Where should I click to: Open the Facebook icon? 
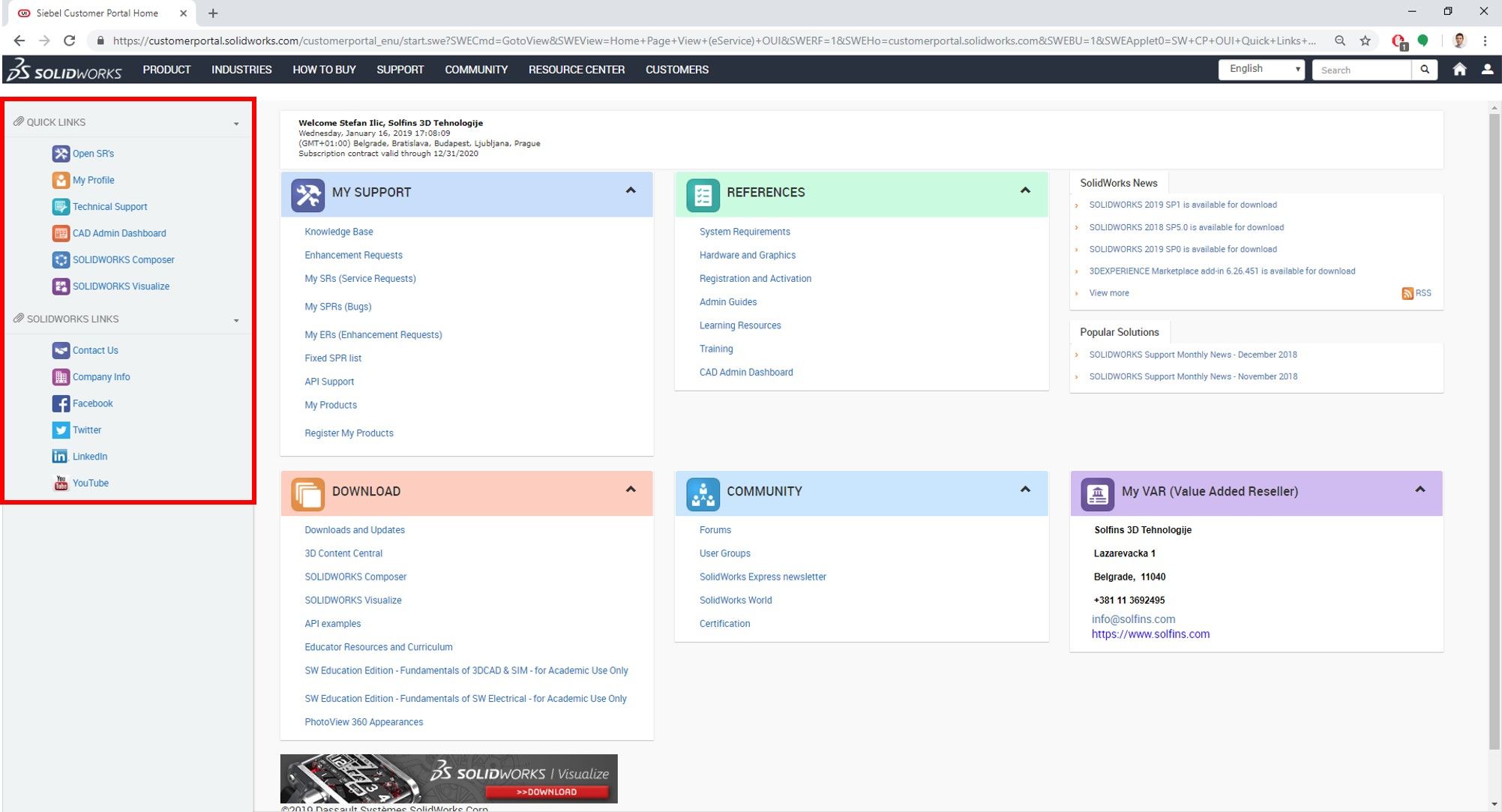point(60,403)
